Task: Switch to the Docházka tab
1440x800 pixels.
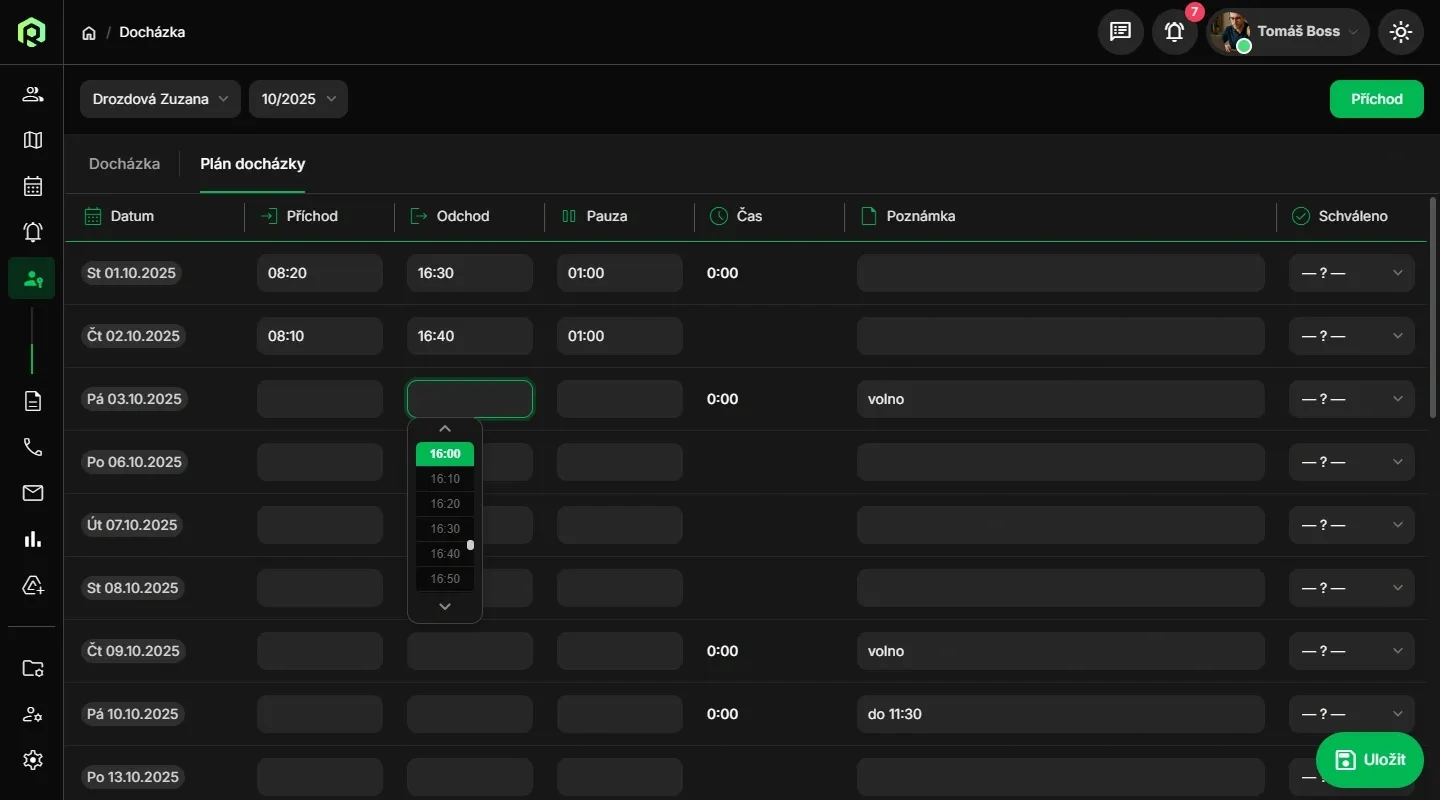Action: 124,164
